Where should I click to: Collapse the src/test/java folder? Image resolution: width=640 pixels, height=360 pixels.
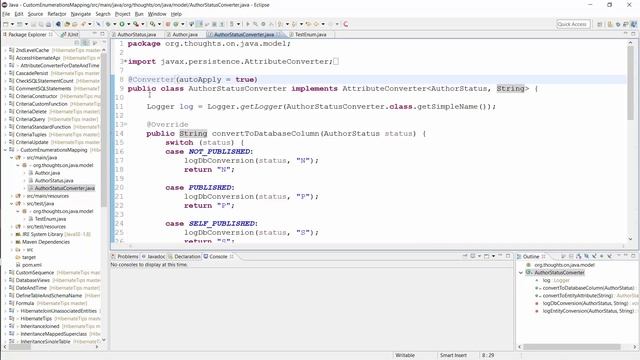[12, 204]
